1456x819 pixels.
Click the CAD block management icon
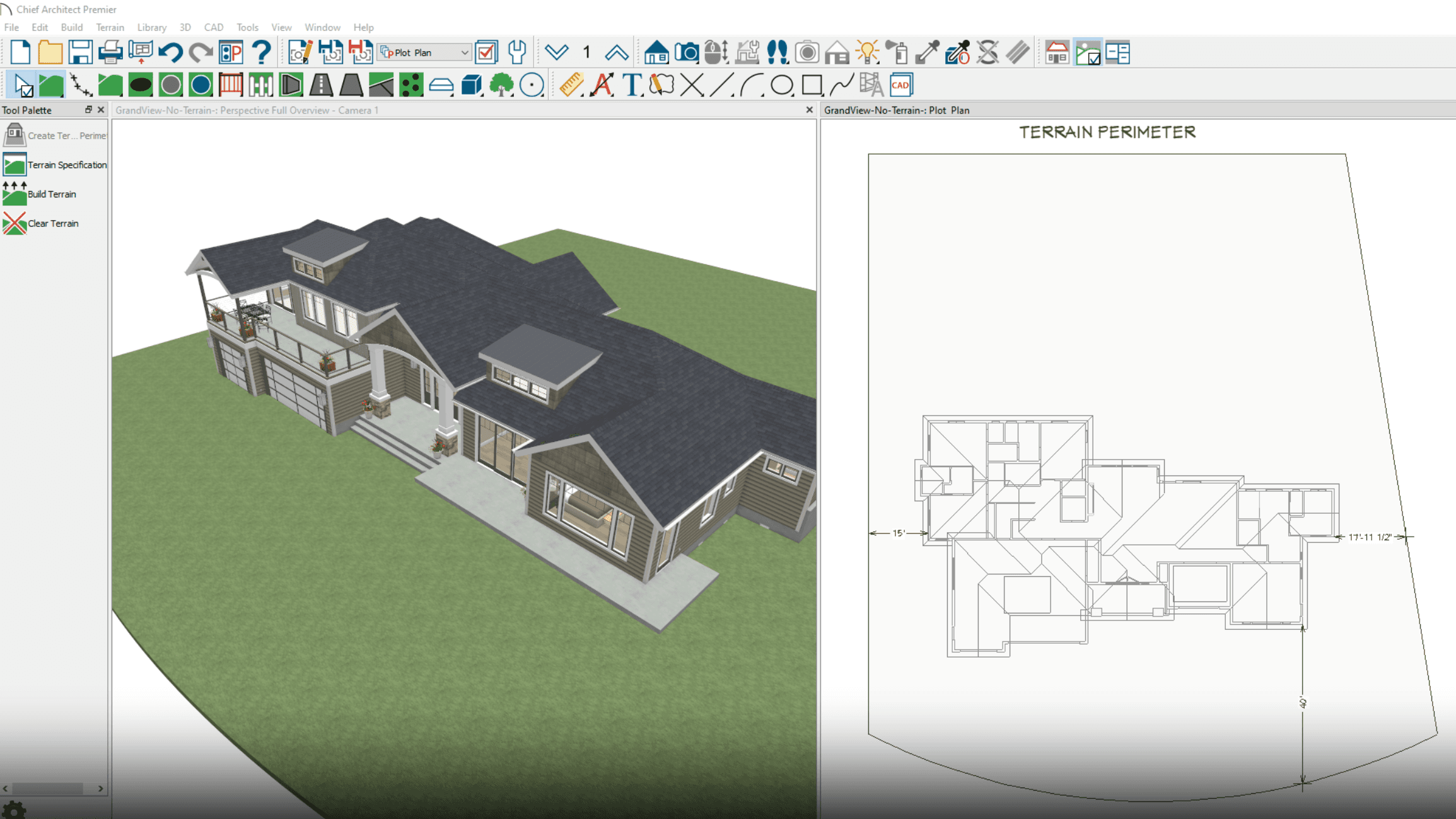coord(901,85)
